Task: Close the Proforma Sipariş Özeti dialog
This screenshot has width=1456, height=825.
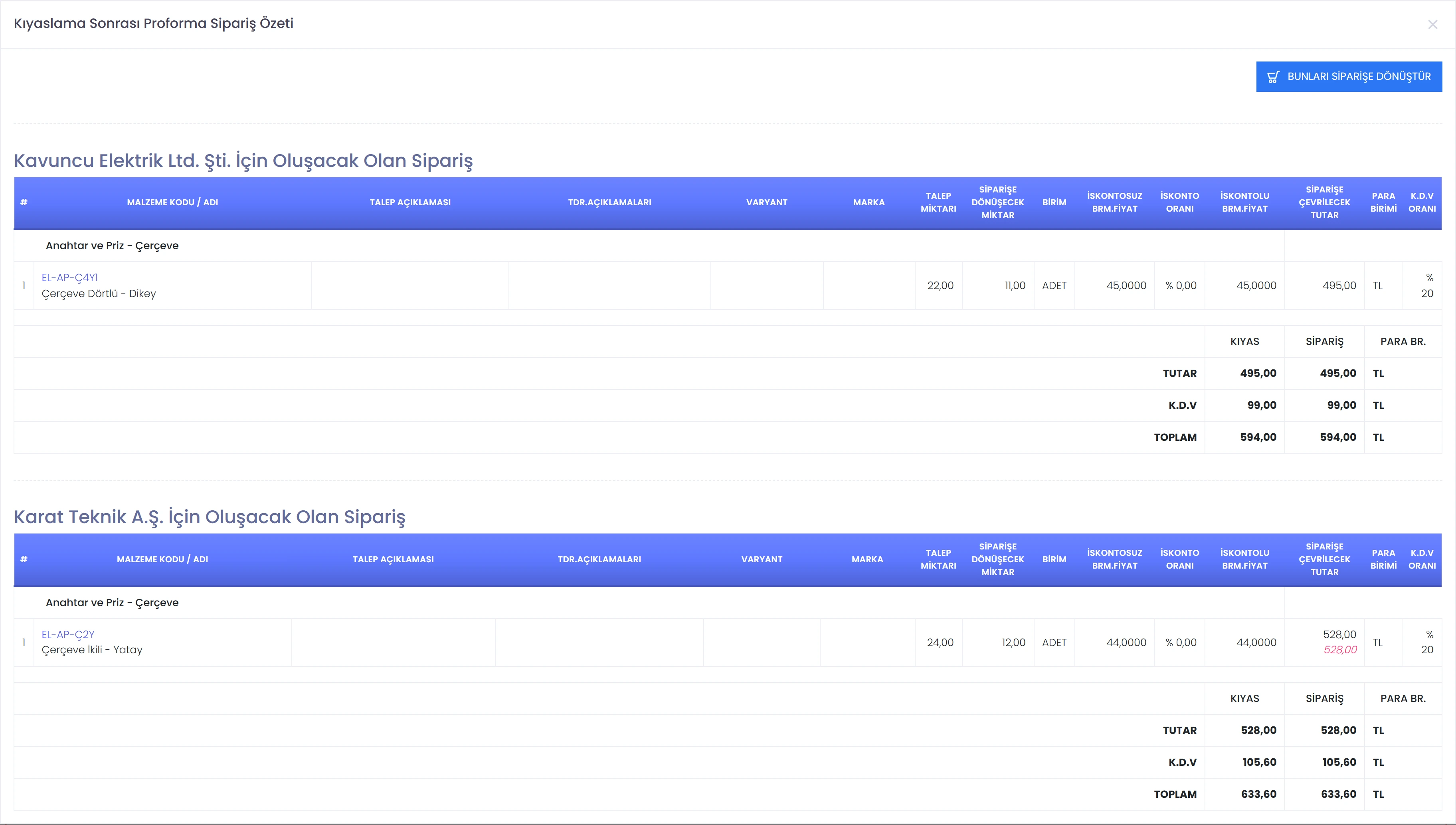Action: [1432, 24]
